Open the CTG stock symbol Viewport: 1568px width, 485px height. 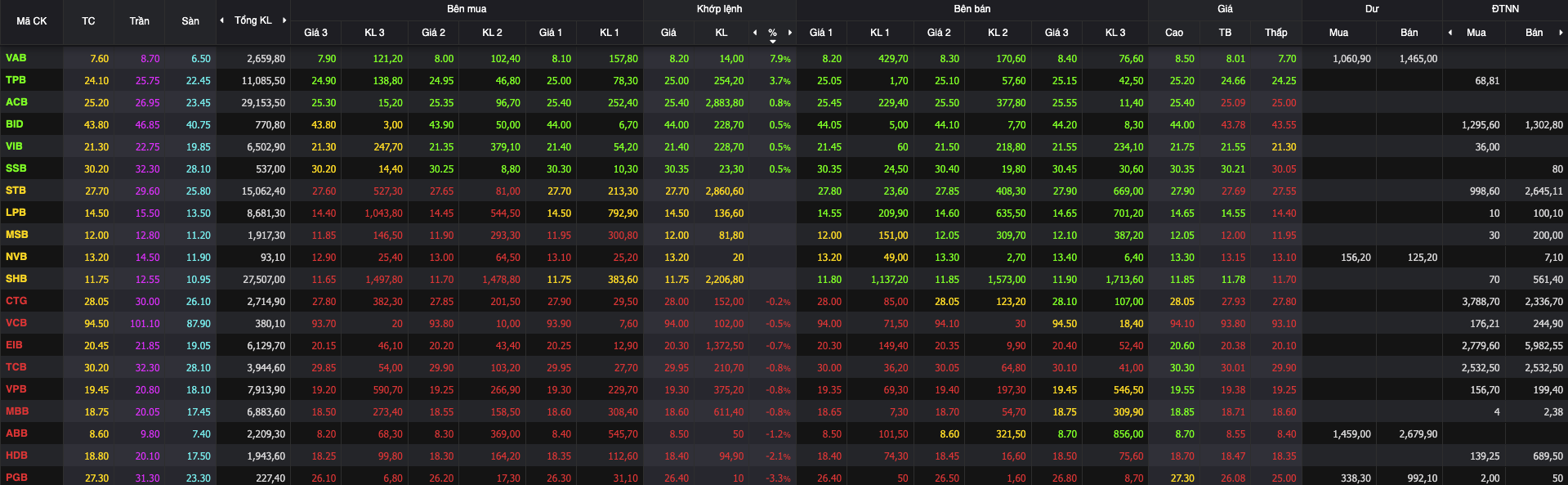(x=16, y=301)
